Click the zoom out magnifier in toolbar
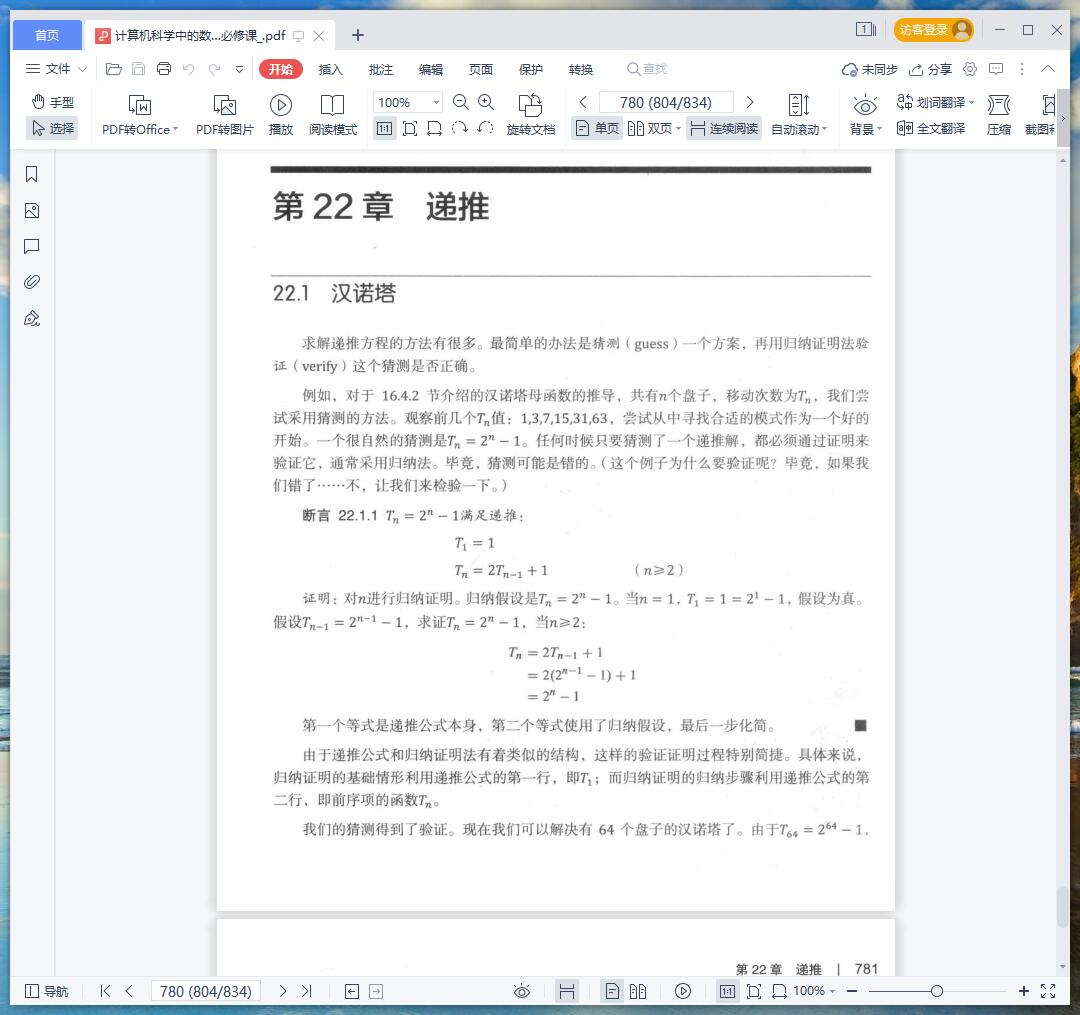The width and height of the screenshot is (1080, 1015). pos(461,103)
